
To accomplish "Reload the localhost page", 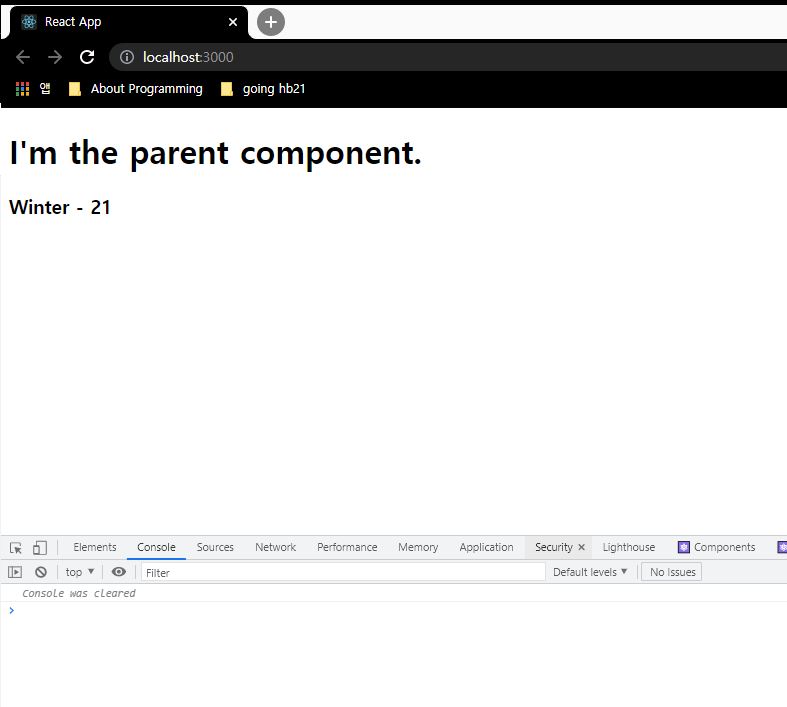I will (87, 57).
